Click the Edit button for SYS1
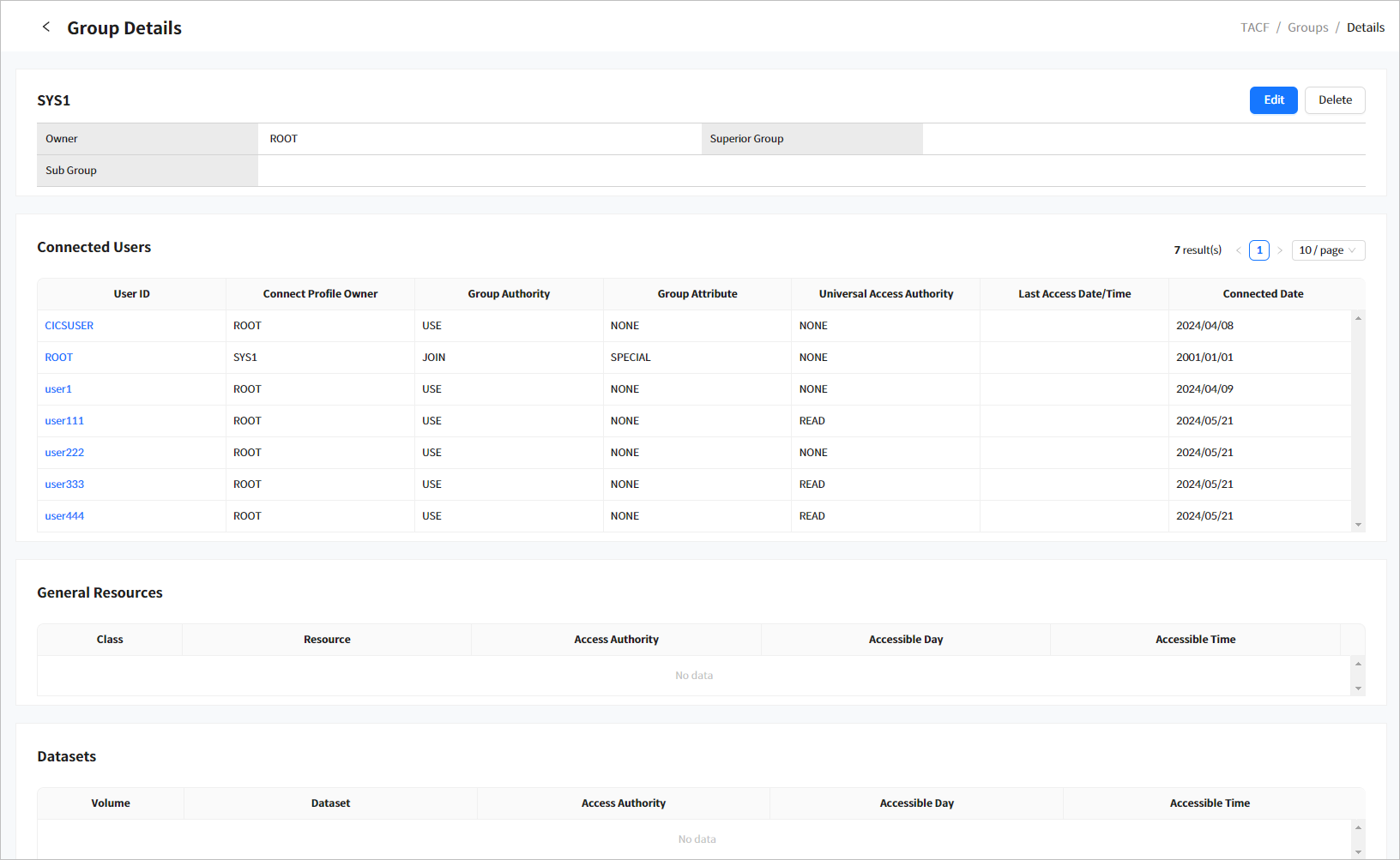 point(1273,100)
